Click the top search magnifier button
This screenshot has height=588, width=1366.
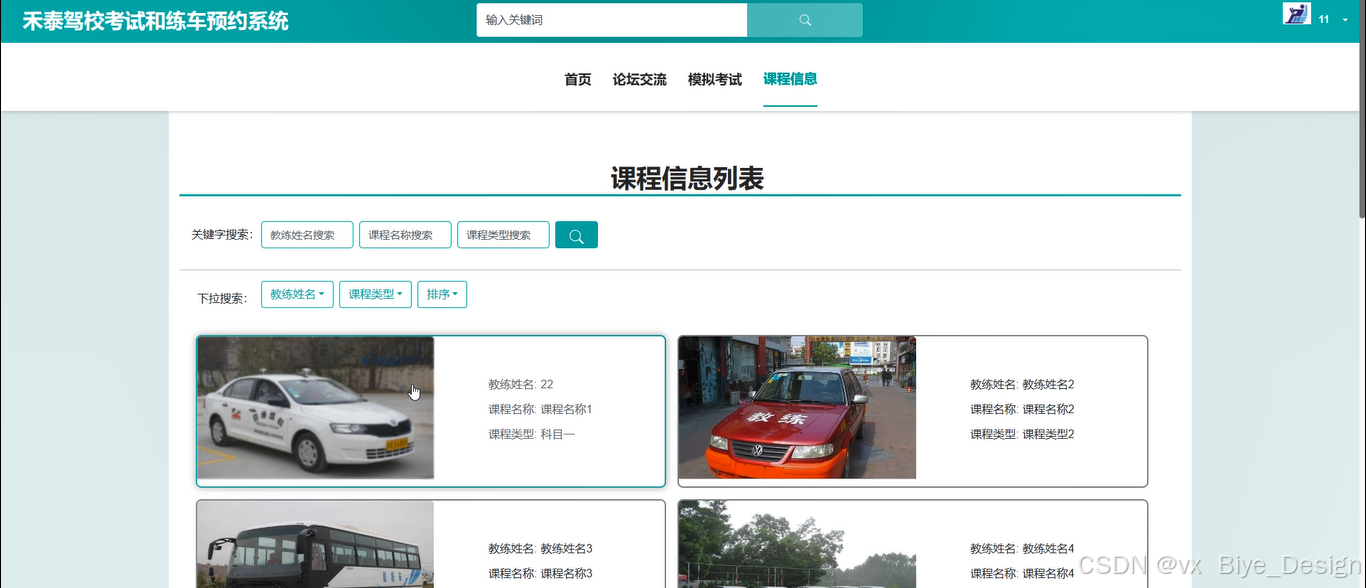(x=805, y=20)
